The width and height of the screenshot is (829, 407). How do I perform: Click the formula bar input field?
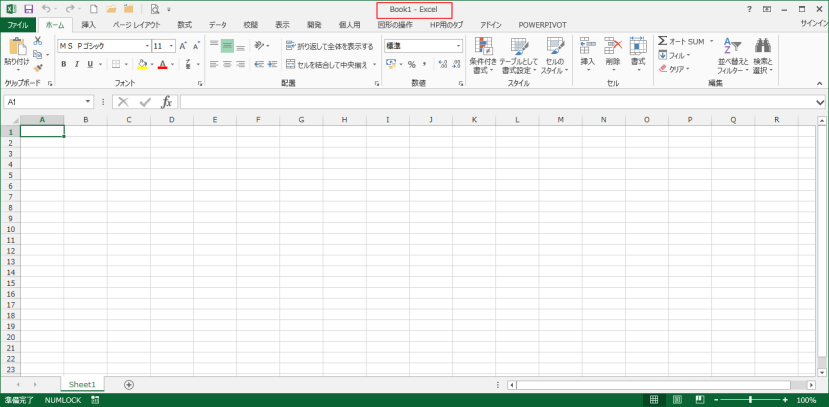coord(497,102)
